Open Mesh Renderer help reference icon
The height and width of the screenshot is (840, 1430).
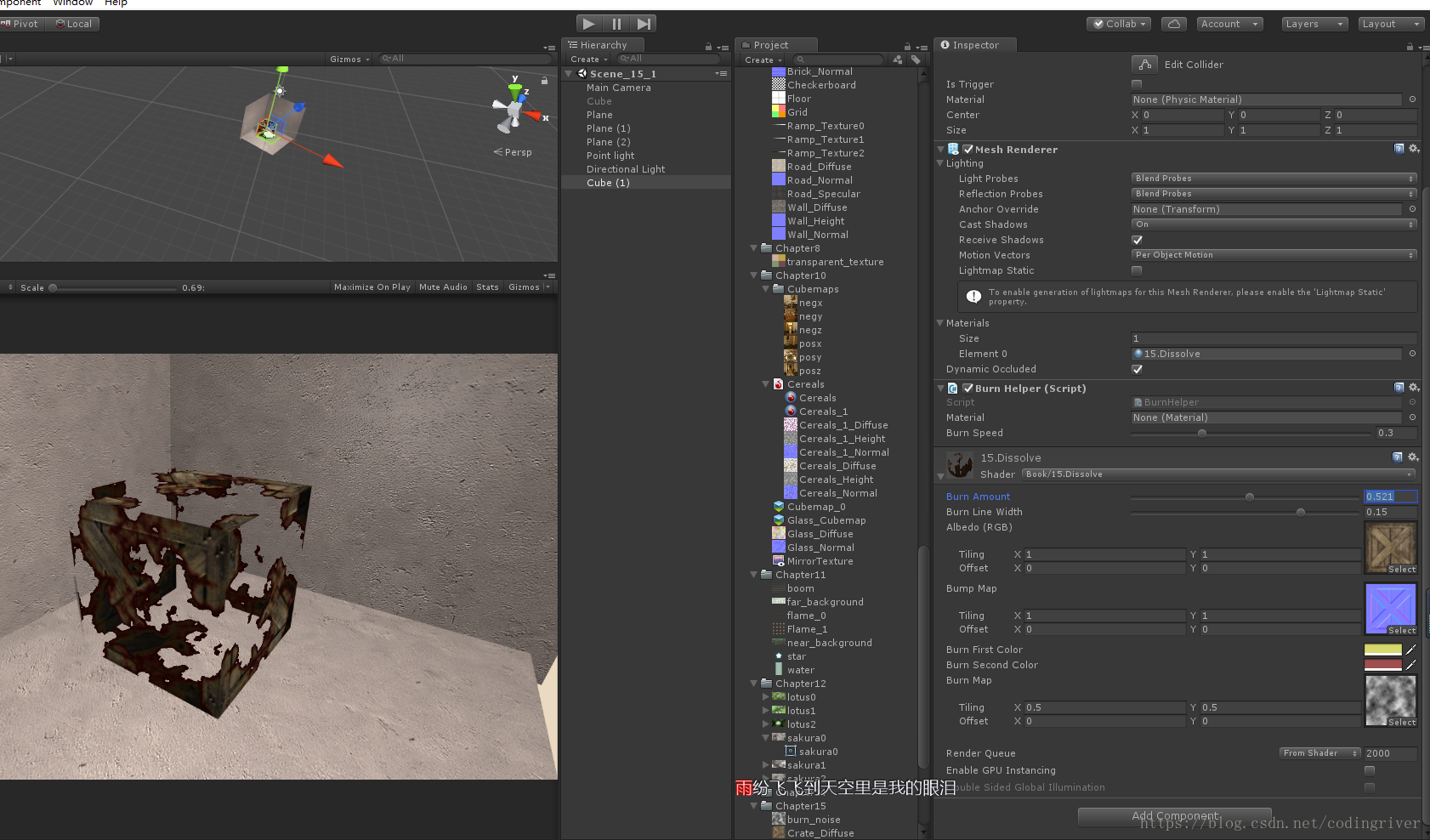click(x=1399, y=149)
